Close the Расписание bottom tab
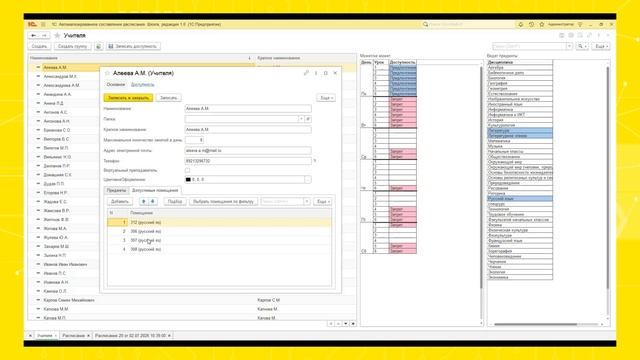The height and width of the screenshot is (360, 640). click(88, 336)
